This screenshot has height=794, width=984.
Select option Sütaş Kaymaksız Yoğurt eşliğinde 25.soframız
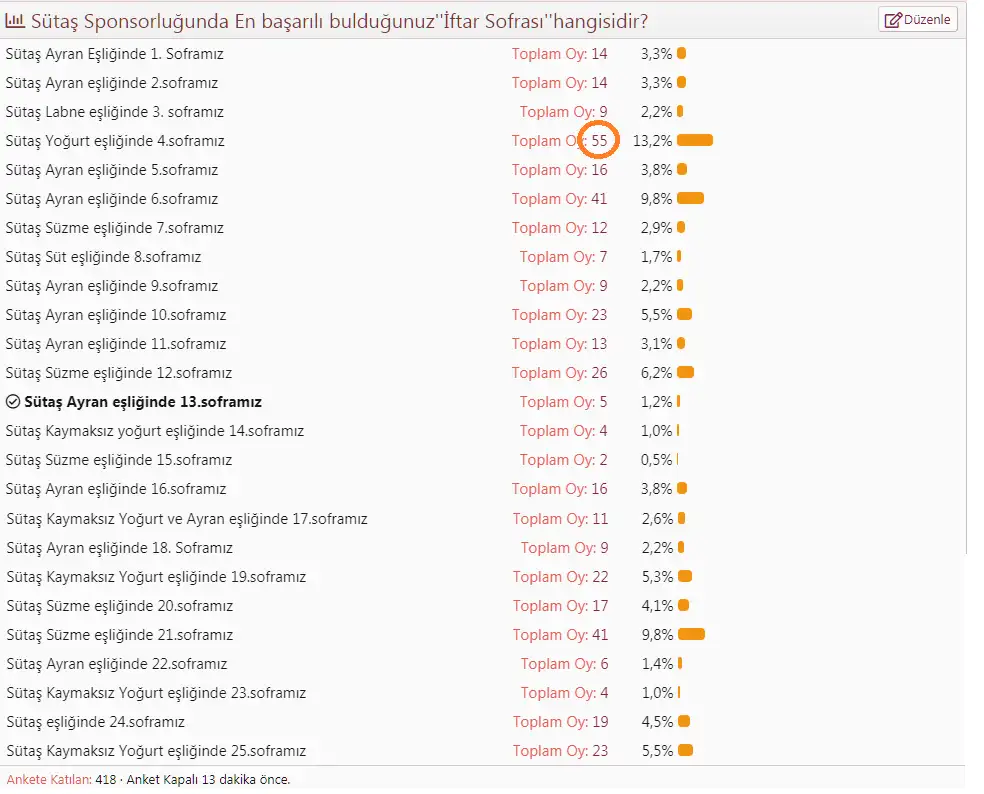(156, 751)
